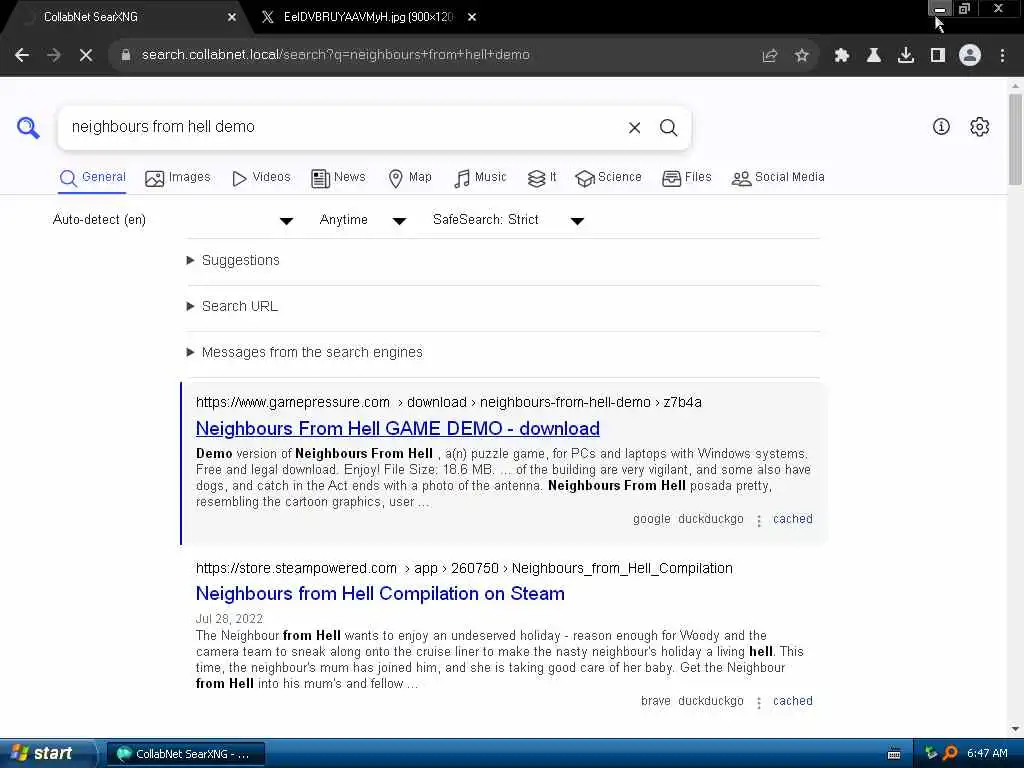Open the Anytime time range dropdown
This screenshot has width=1024, height=768.
362,220
